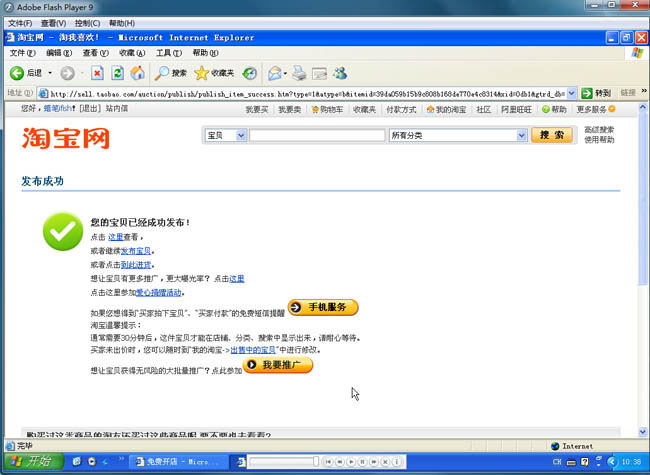Click the skip-to-start button in taskbar player
This screenshot has height=475, width=650.
(328, 461)
